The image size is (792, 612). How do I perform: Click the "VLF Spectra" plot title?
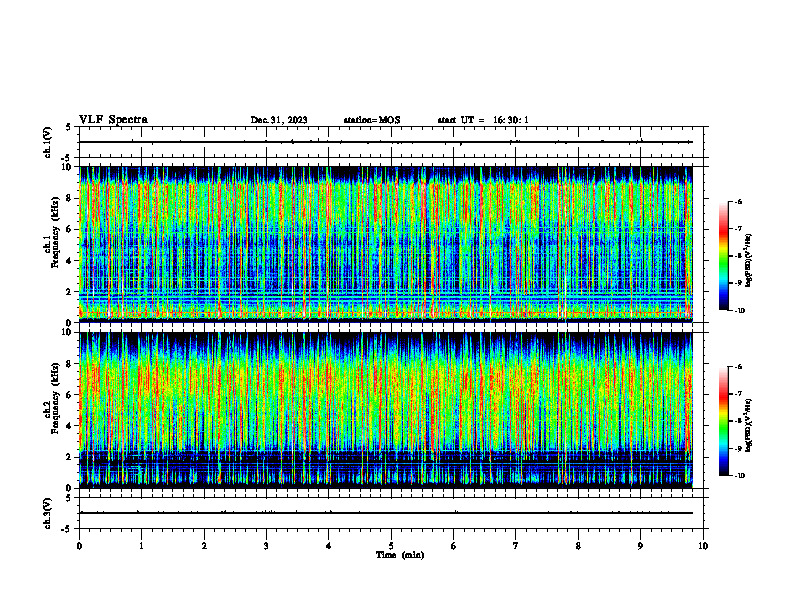coord(113,120)
